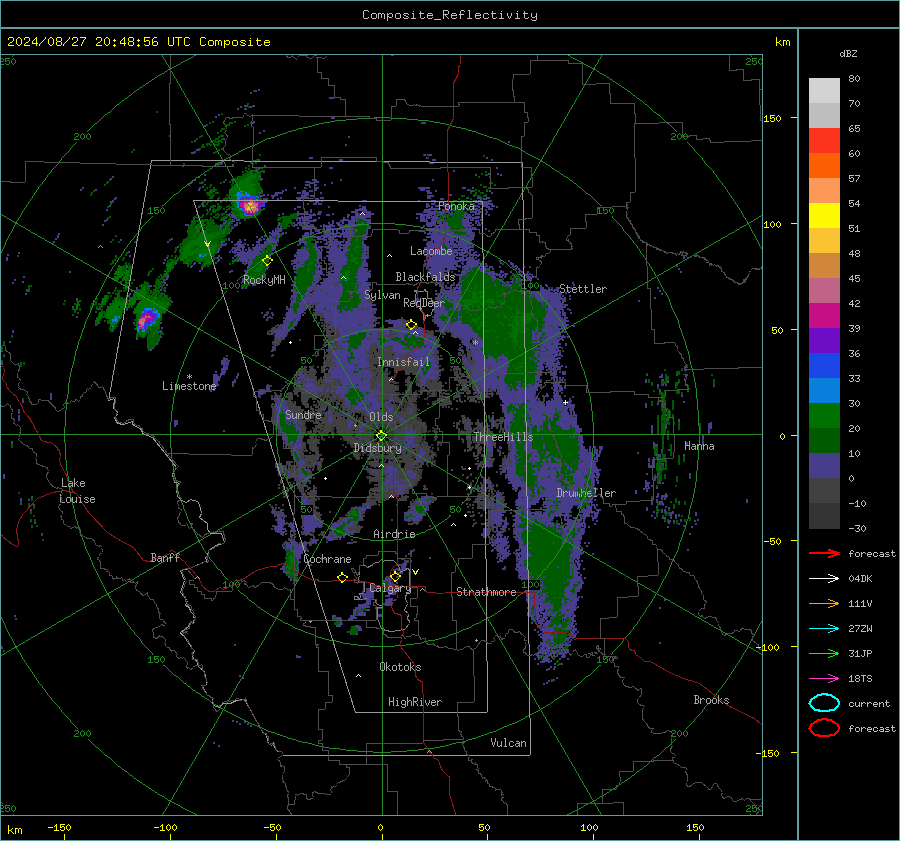Click the cyan 27ZW arrow legend icon
This screenshot has width=900, height=841.
pos(824,629)
